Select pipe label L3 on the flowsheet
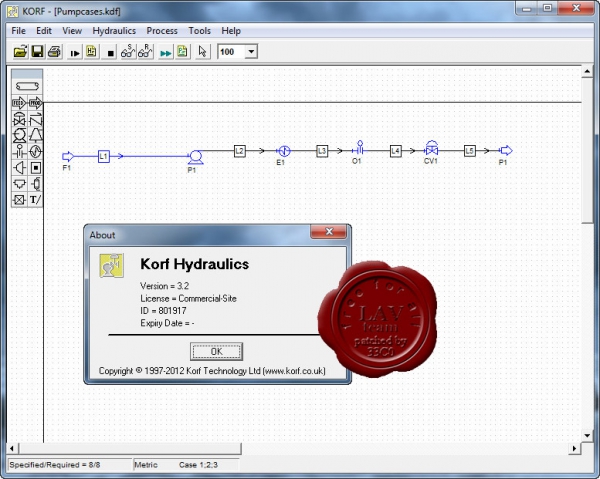Image resolution: width=600 pixels, height=479 pixels. point(322,151)
